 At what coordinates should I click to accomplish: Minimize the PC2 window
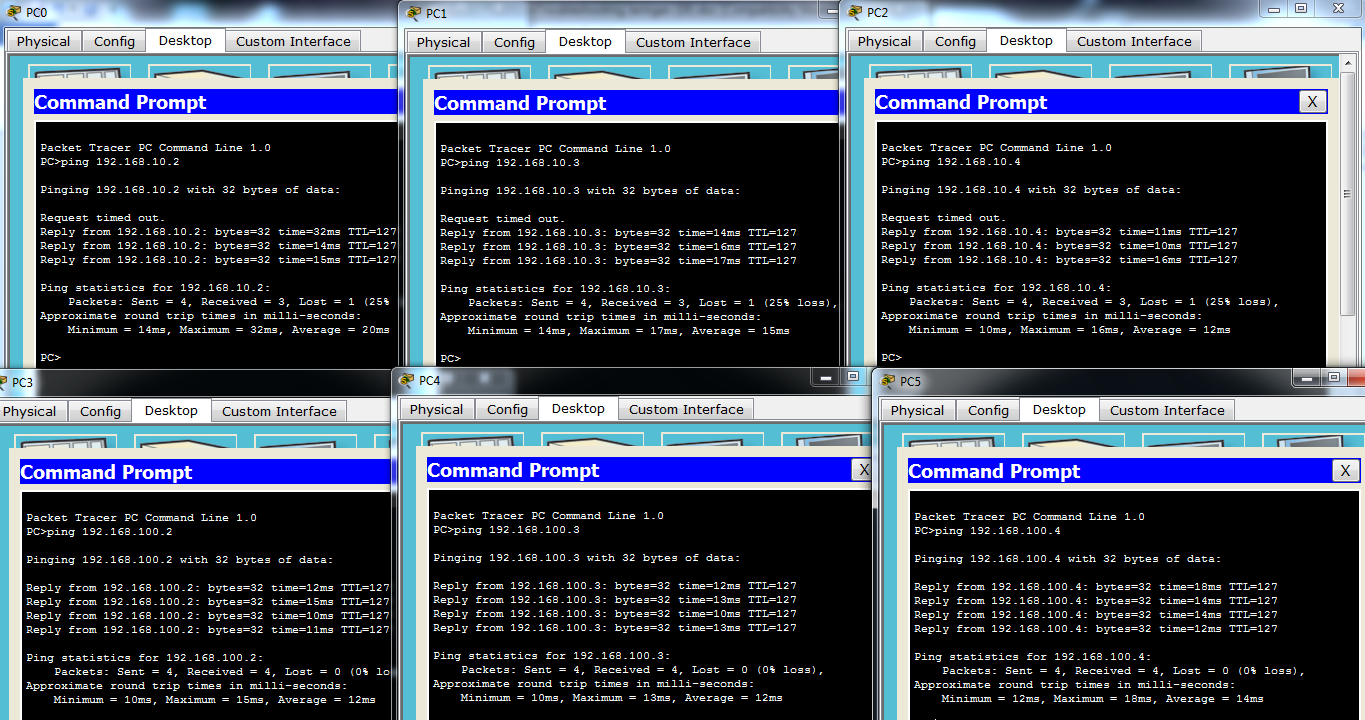click(1273, 9)
